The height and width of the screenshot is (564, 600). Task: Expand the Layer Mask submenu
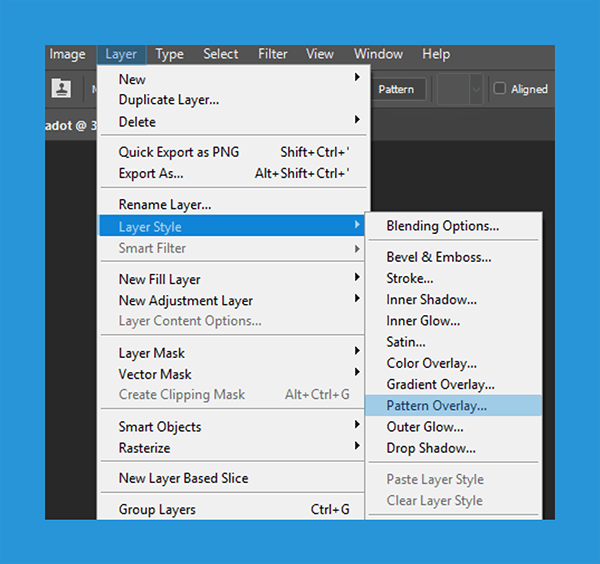point(232,353)
